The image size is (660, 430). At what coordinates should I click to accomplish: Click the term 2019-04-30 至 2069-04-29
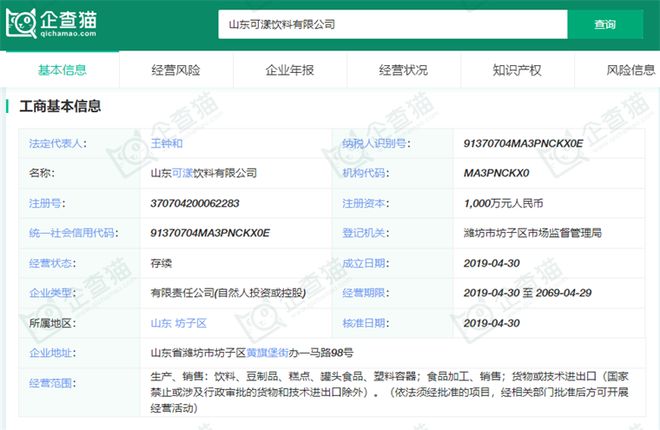click(528, 293)
